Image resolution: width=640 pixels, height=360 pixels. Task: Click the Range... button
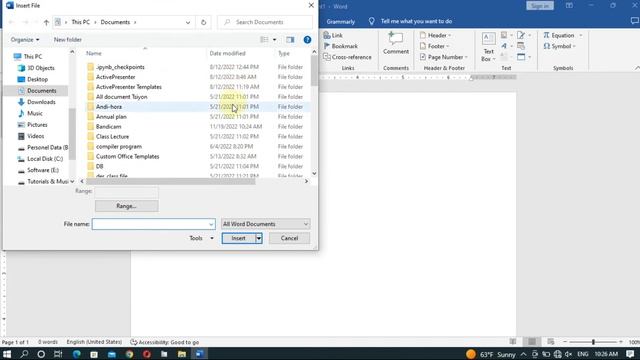click(127, 206)
